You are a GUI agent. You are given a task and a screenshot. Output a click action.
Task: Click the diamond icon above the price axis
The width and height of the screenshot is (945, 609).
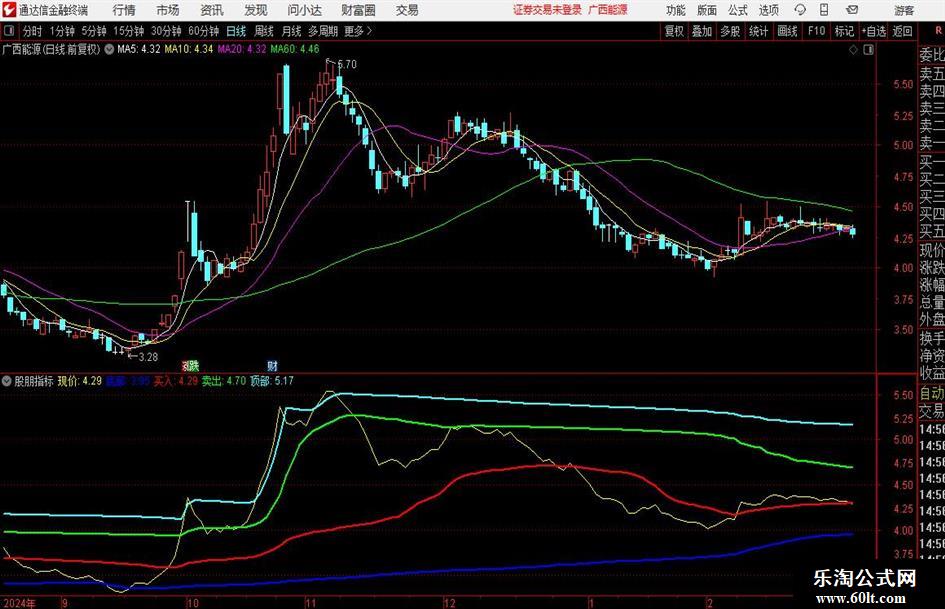click(853, 50)
